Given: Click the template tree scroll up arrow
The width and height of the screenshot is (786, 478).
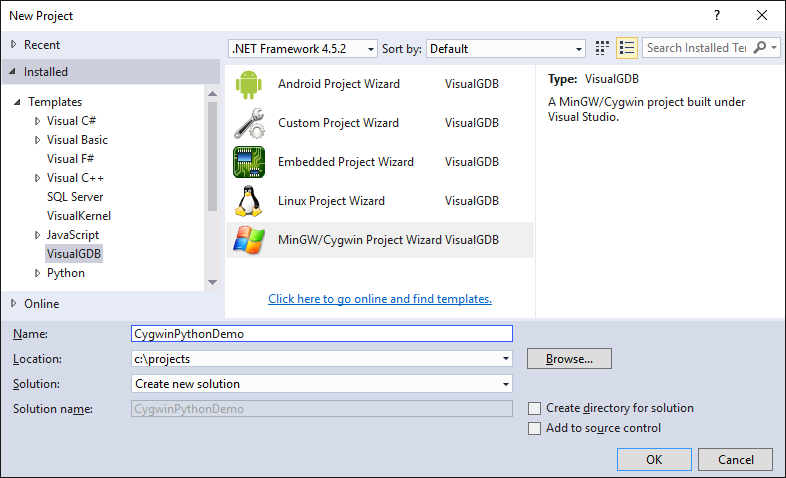Looking at the screenshot, I should coord(213,94).
